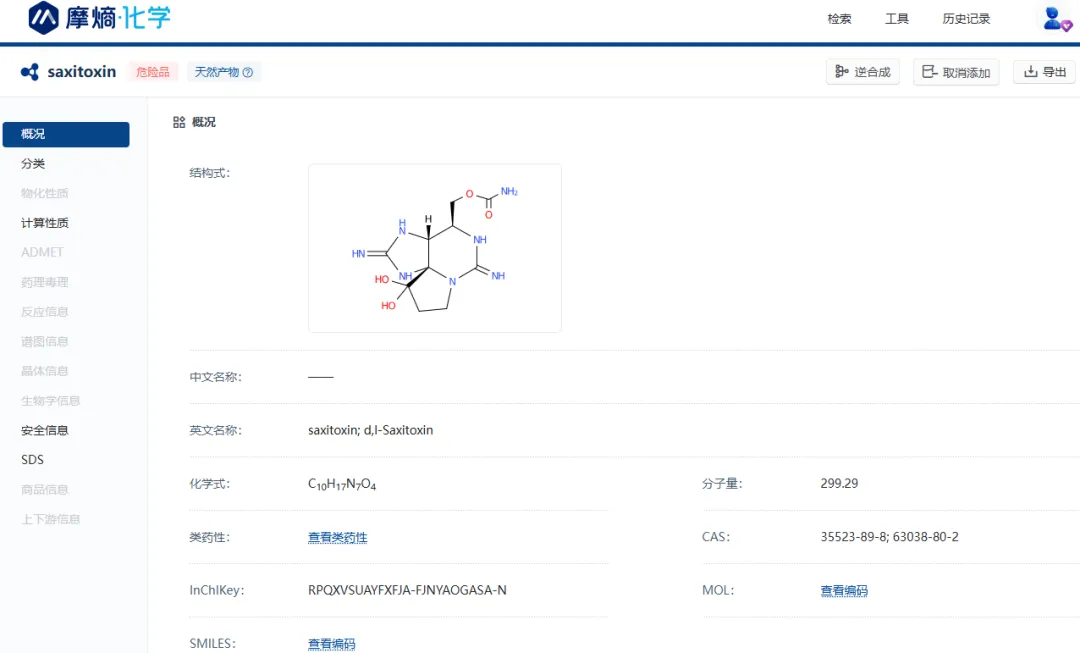Go to 历史记录 in top navigation

click(x=966, y=19)
